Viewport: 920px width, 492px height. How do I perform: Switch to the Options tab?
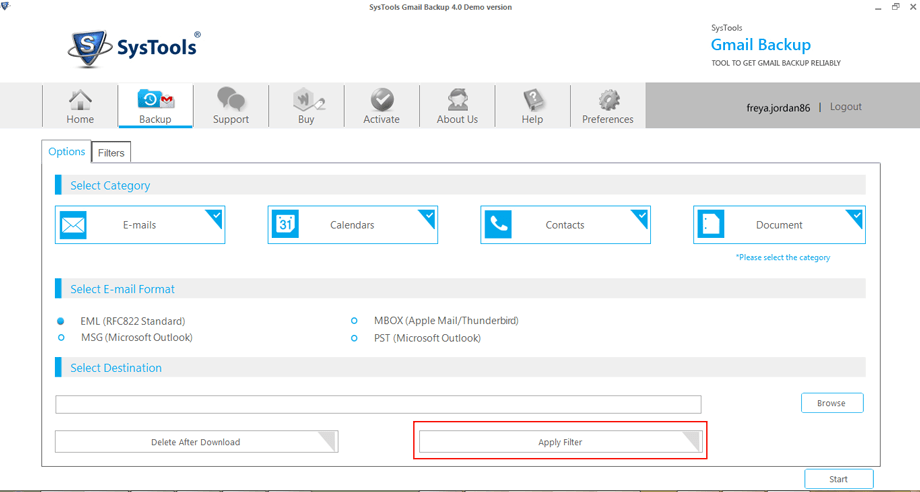(x=66, y=152)
